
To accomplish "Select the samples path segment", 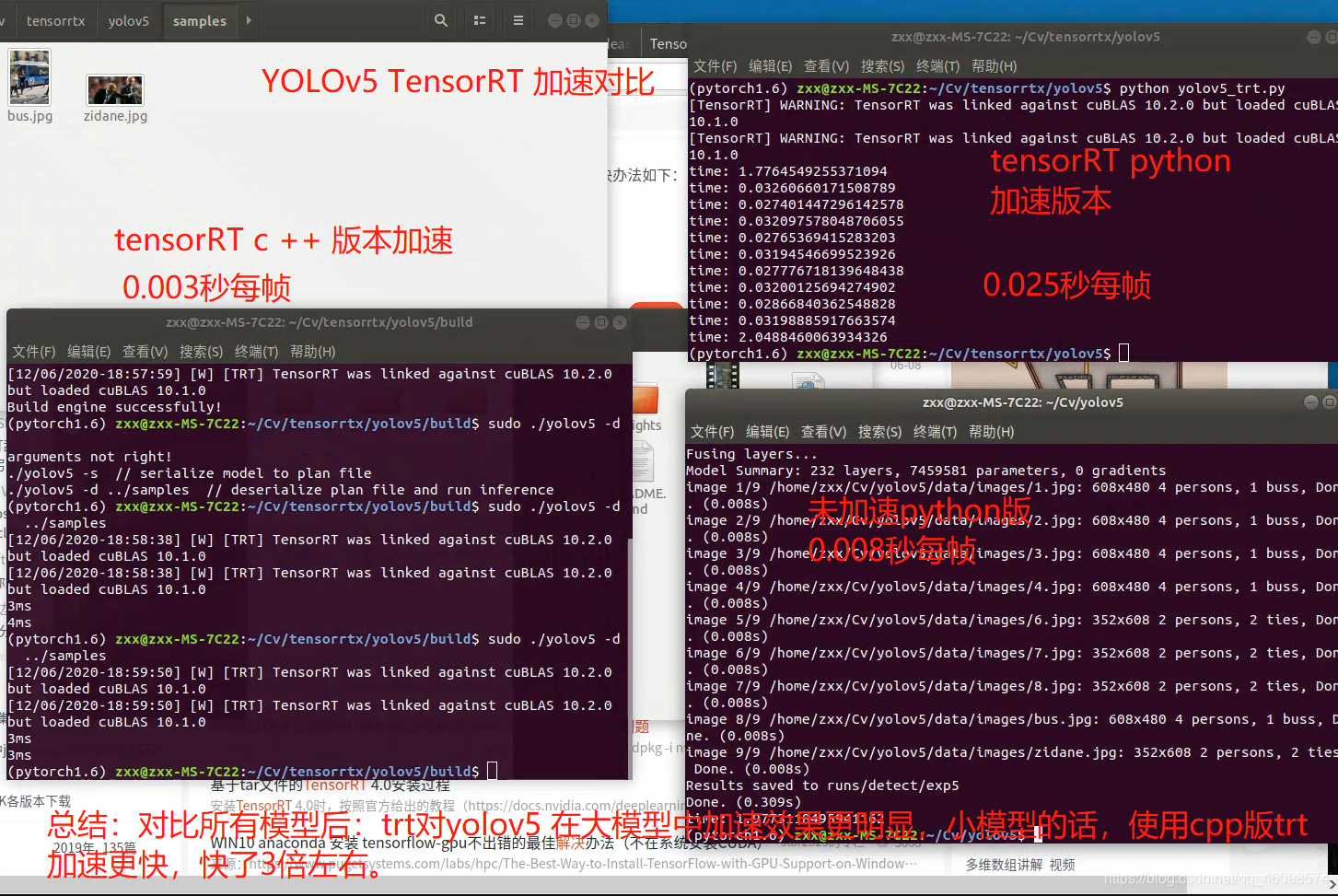I will 200,20.
